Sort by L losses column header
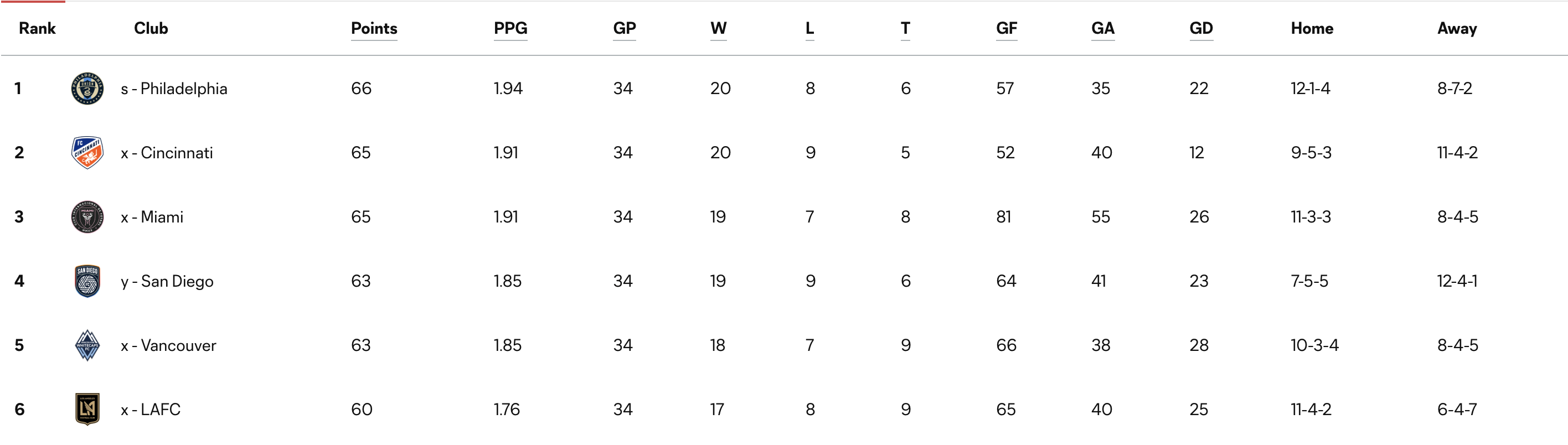 809,29
